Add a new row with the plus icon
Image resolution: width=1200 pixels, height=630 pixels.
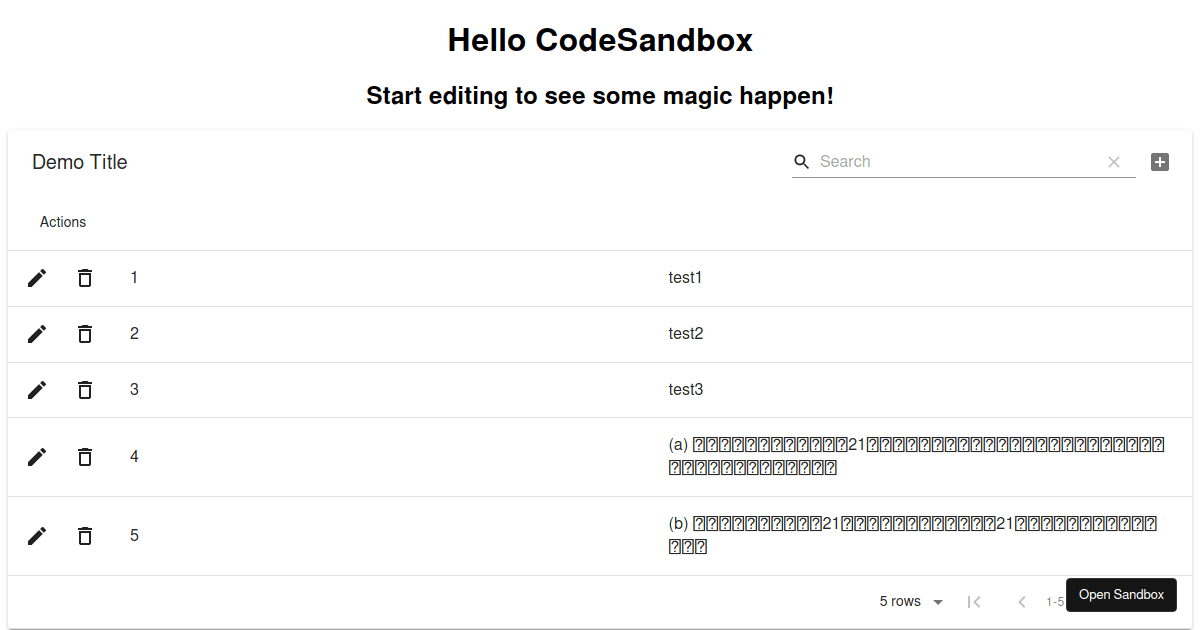point(1159,161)
